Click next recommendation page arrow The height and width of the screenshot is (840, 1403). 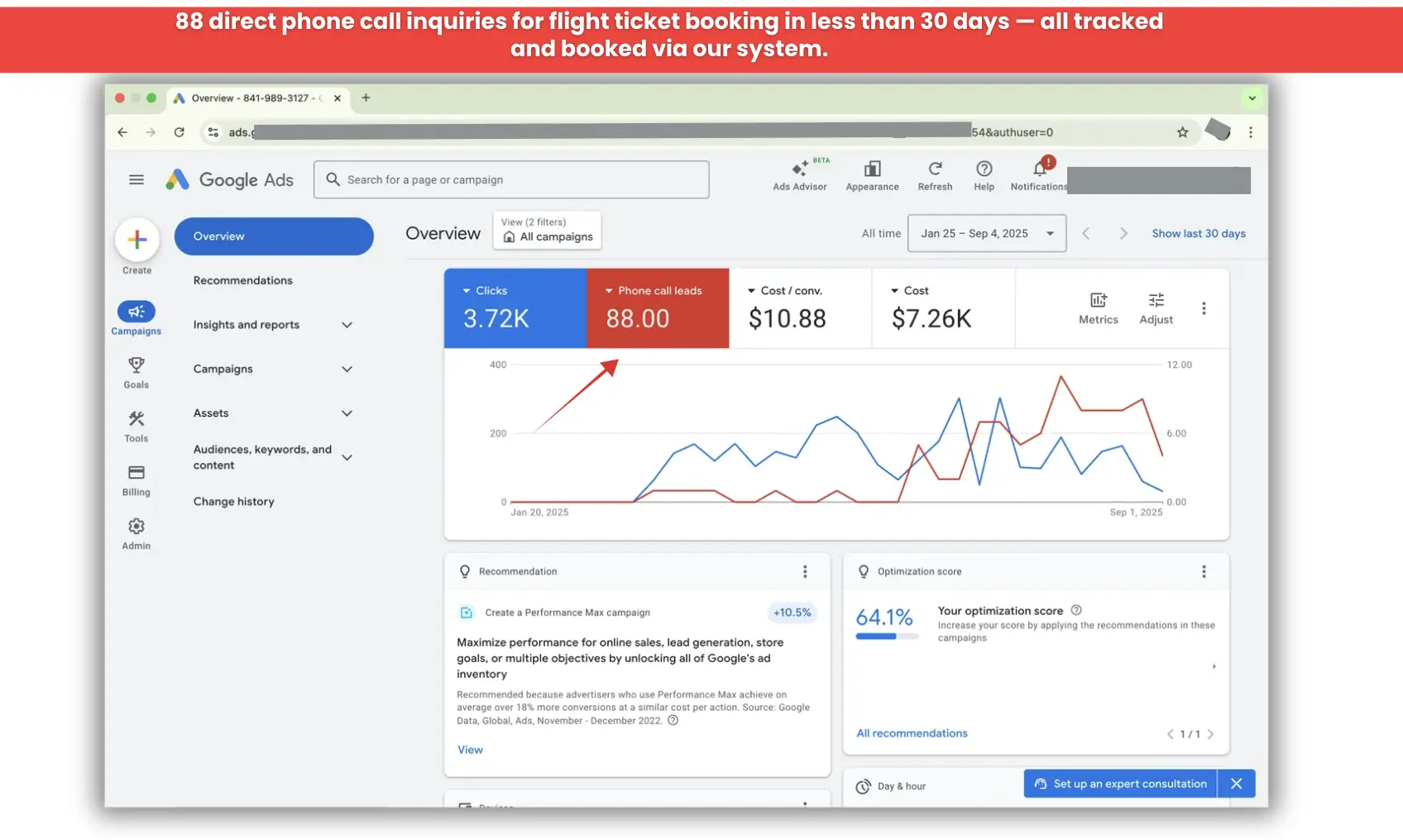[x=1210, y=734]
